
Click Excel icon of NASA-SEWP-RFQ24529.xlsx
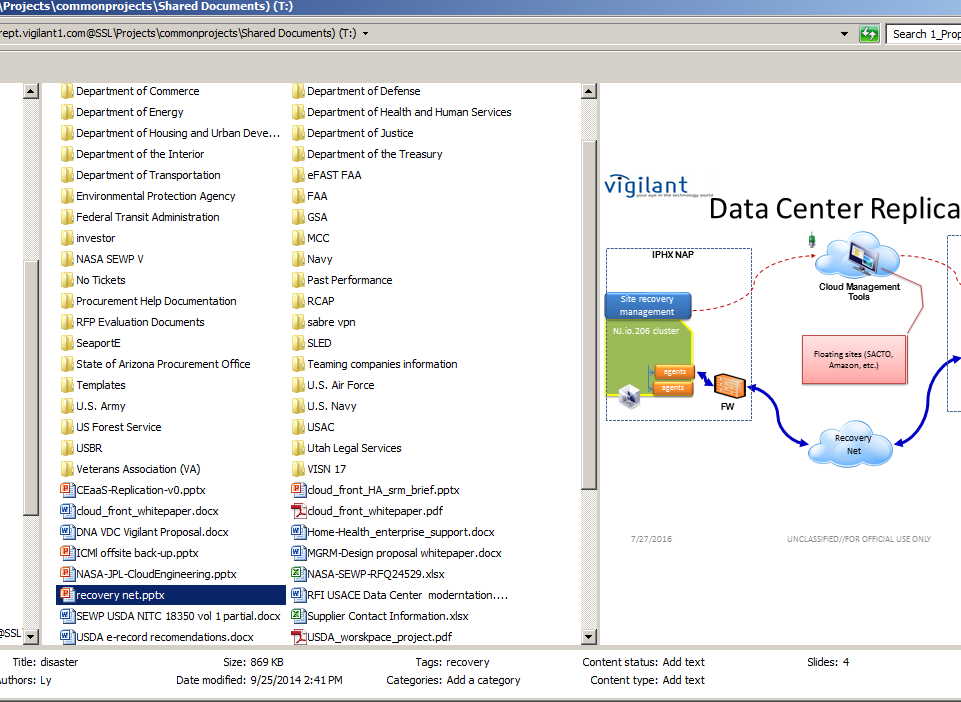[x=298, y=574]
